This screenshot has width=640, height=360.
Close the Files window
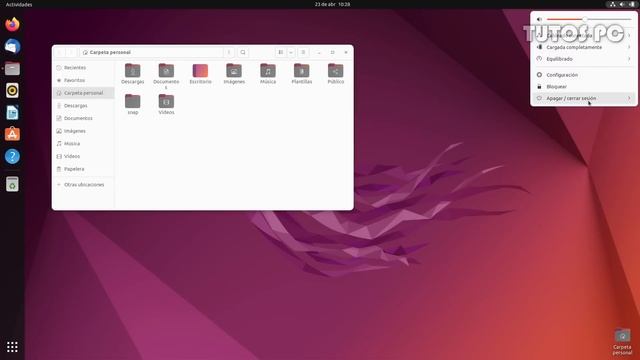(x=346, y=52)
